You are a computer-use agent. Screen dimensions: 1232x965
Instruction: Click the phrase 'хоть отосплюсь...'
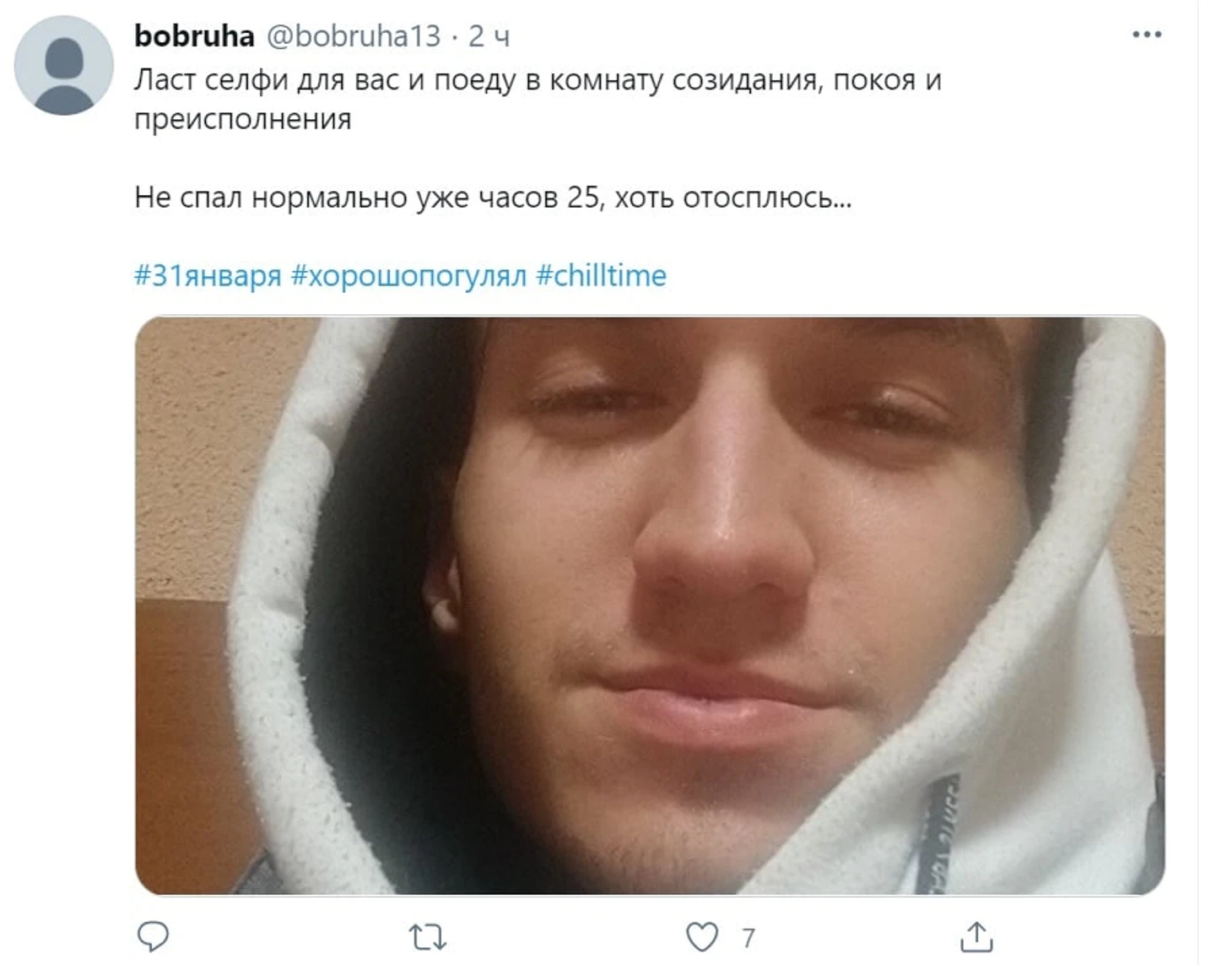tap(733, 198)
